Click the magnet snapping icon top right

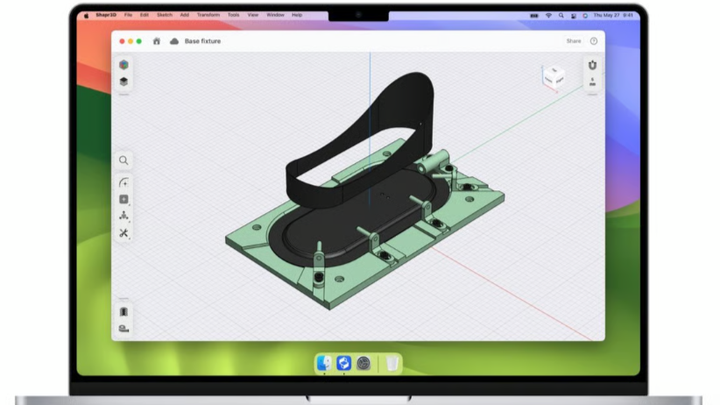592,65
